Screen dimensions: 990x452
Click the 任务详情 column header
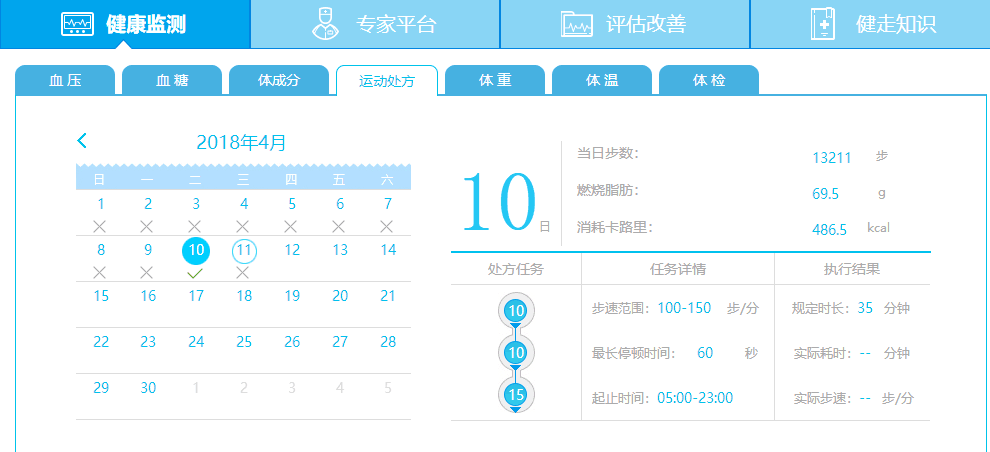[677, 269]
